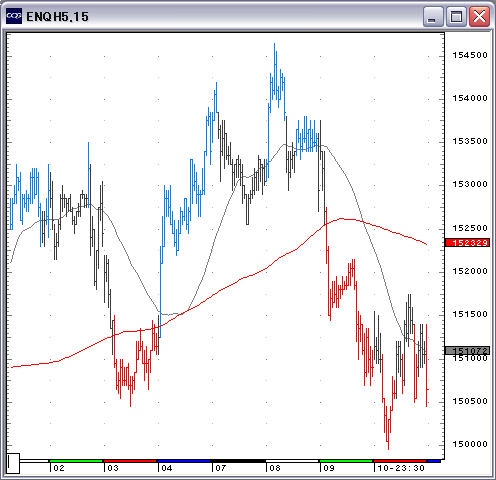Screen dimensions: 496x480
Task: Click the red session bar above 03
Action: pos(130,461)
